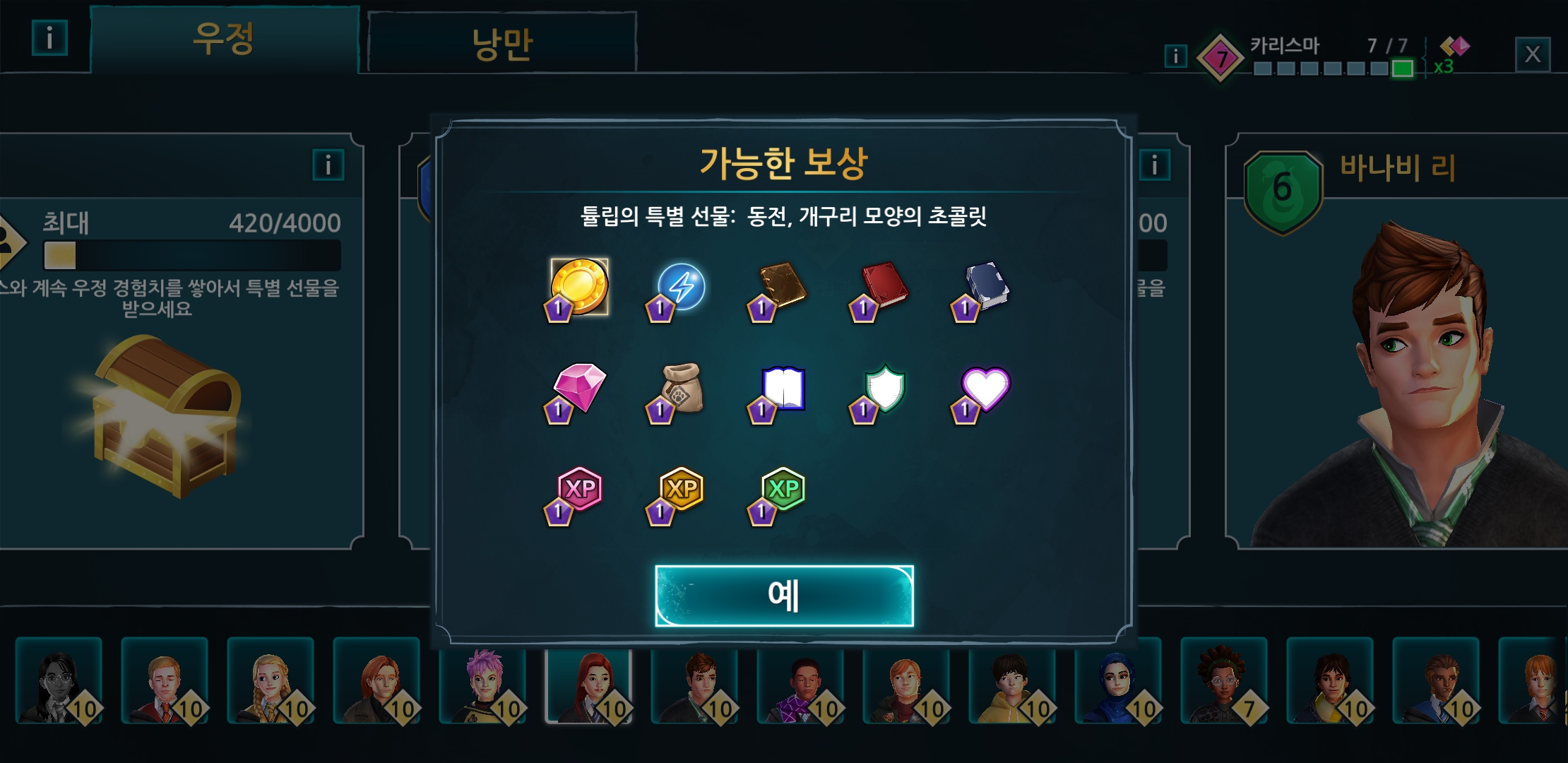Click the blue lightning energy reward icon
Image resolution: width=1568 pixels, height=763 pixels.
[x=681, y=287]
